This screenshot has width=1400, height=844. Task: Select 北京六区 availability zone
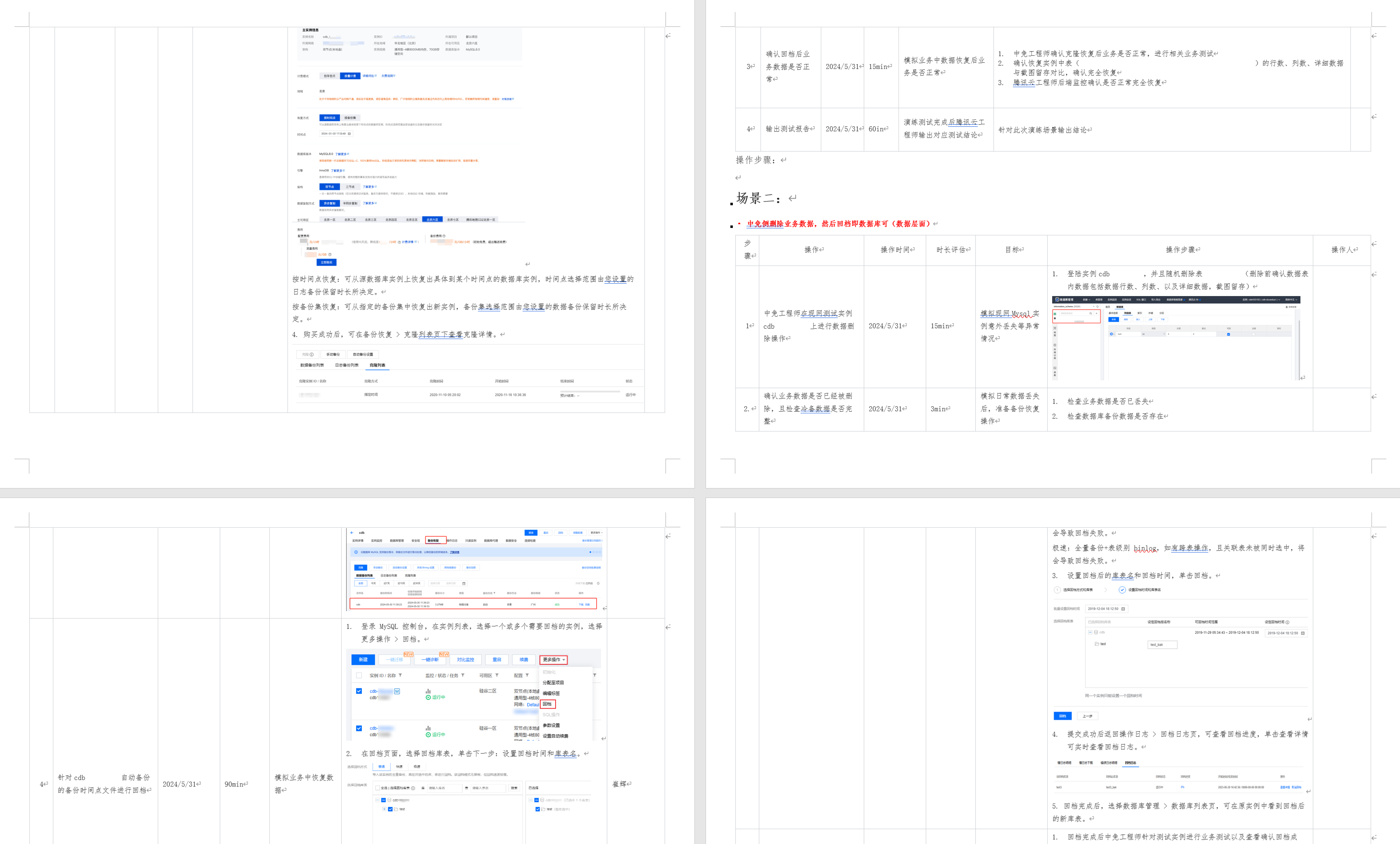tap(432, 219)
